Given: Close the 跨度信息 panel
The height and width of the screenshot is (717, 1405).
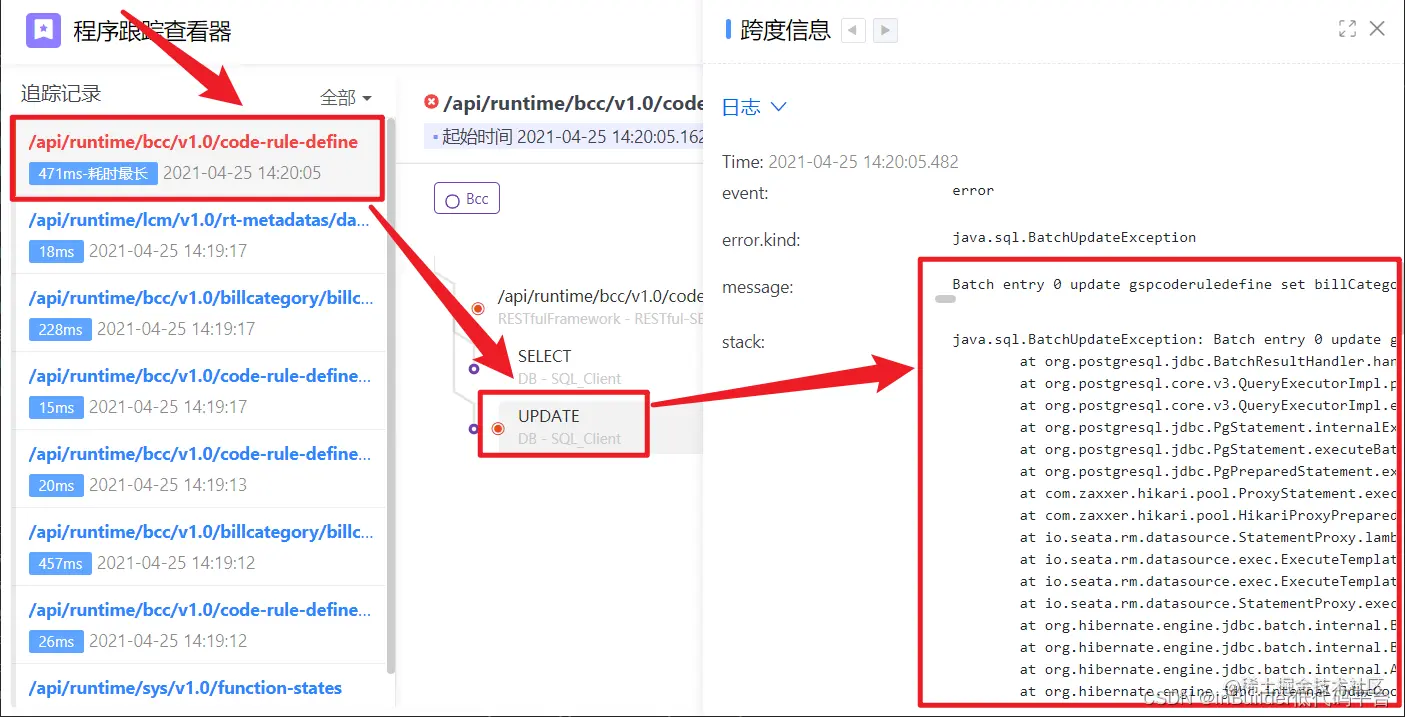Looking at the screenshot, I should (x=1377, y=29).
